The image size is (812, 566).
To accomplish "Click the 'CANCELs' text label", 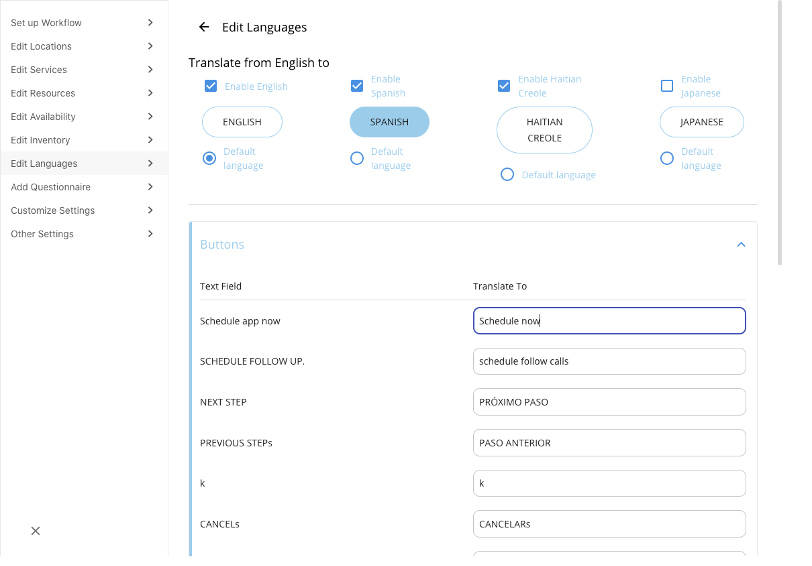I will 220,524.
